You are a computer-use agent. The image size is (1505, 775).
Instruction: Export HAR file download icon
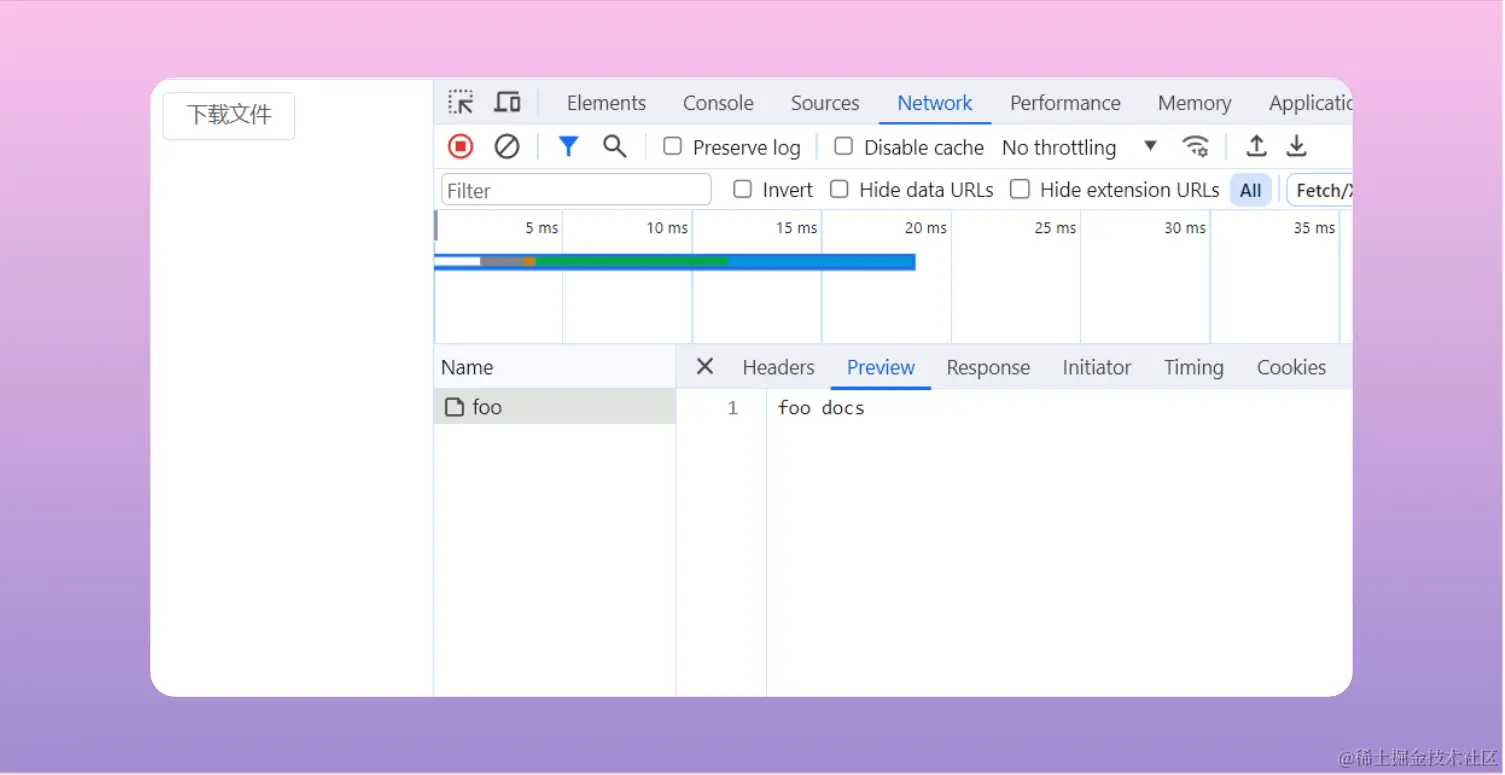tap(1296, 146)
